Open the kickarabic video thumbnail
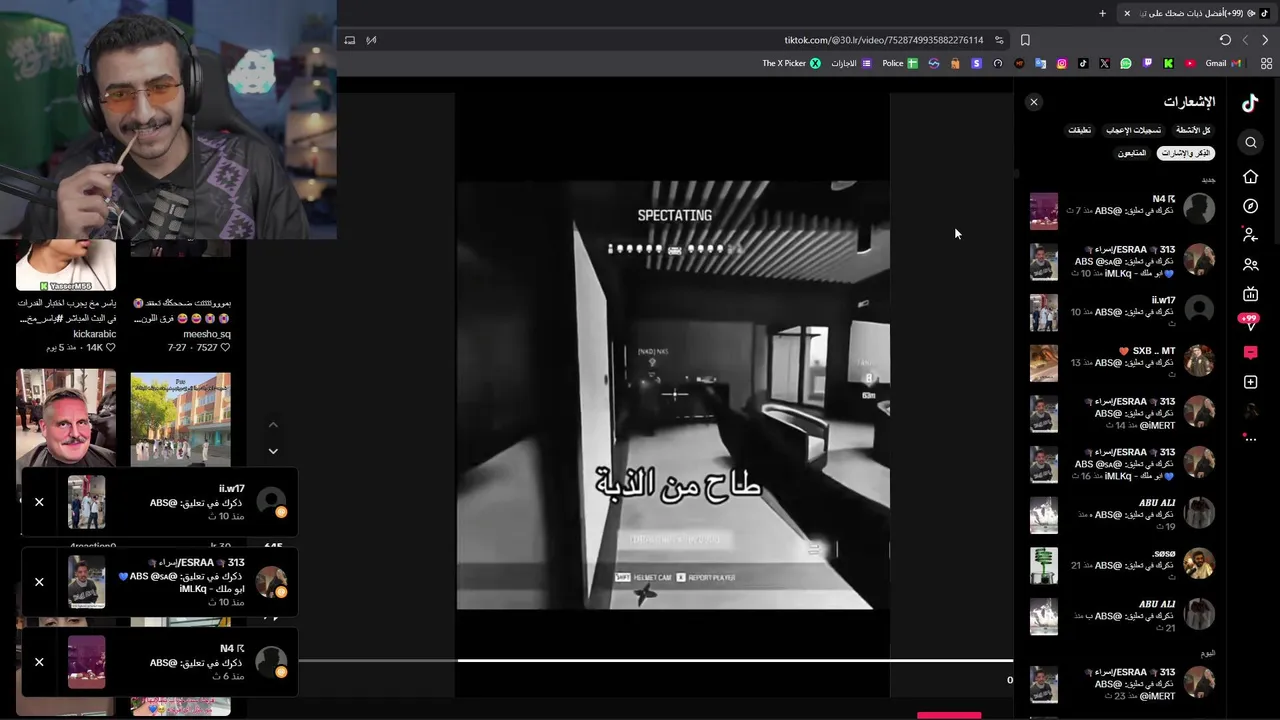 (66, 264)
